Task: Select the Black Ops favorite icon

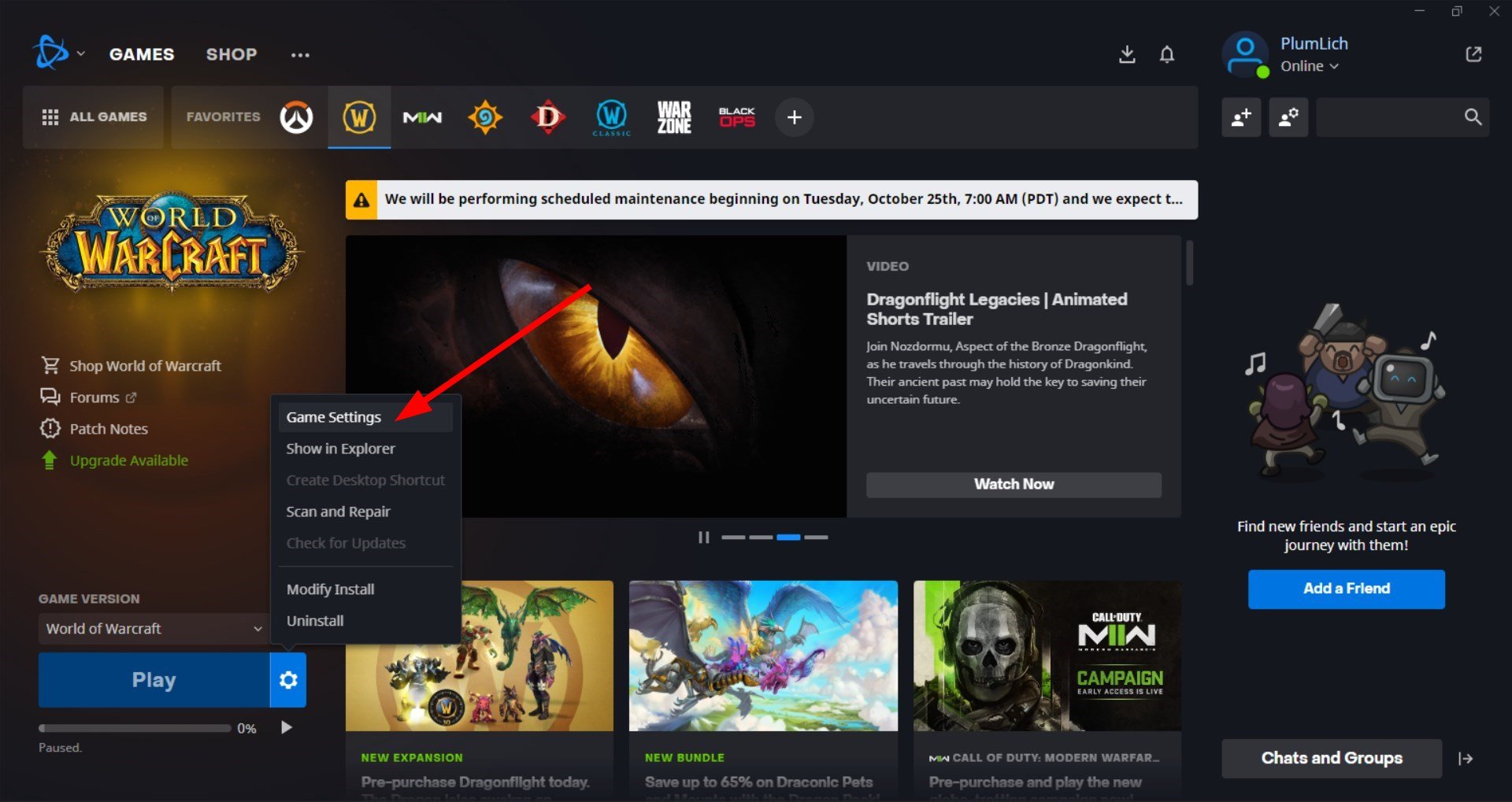Action: [737, 117]
